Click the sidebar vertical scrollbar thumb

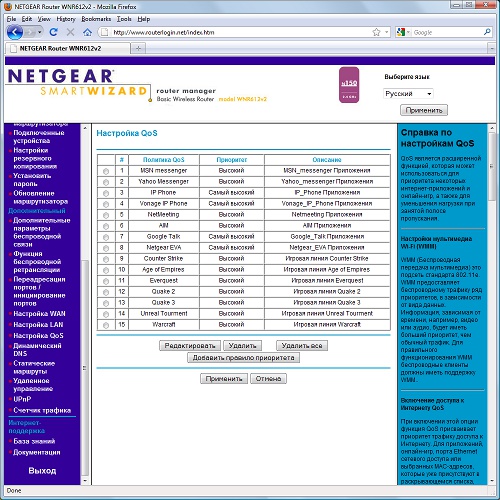(x=85, y=367)
